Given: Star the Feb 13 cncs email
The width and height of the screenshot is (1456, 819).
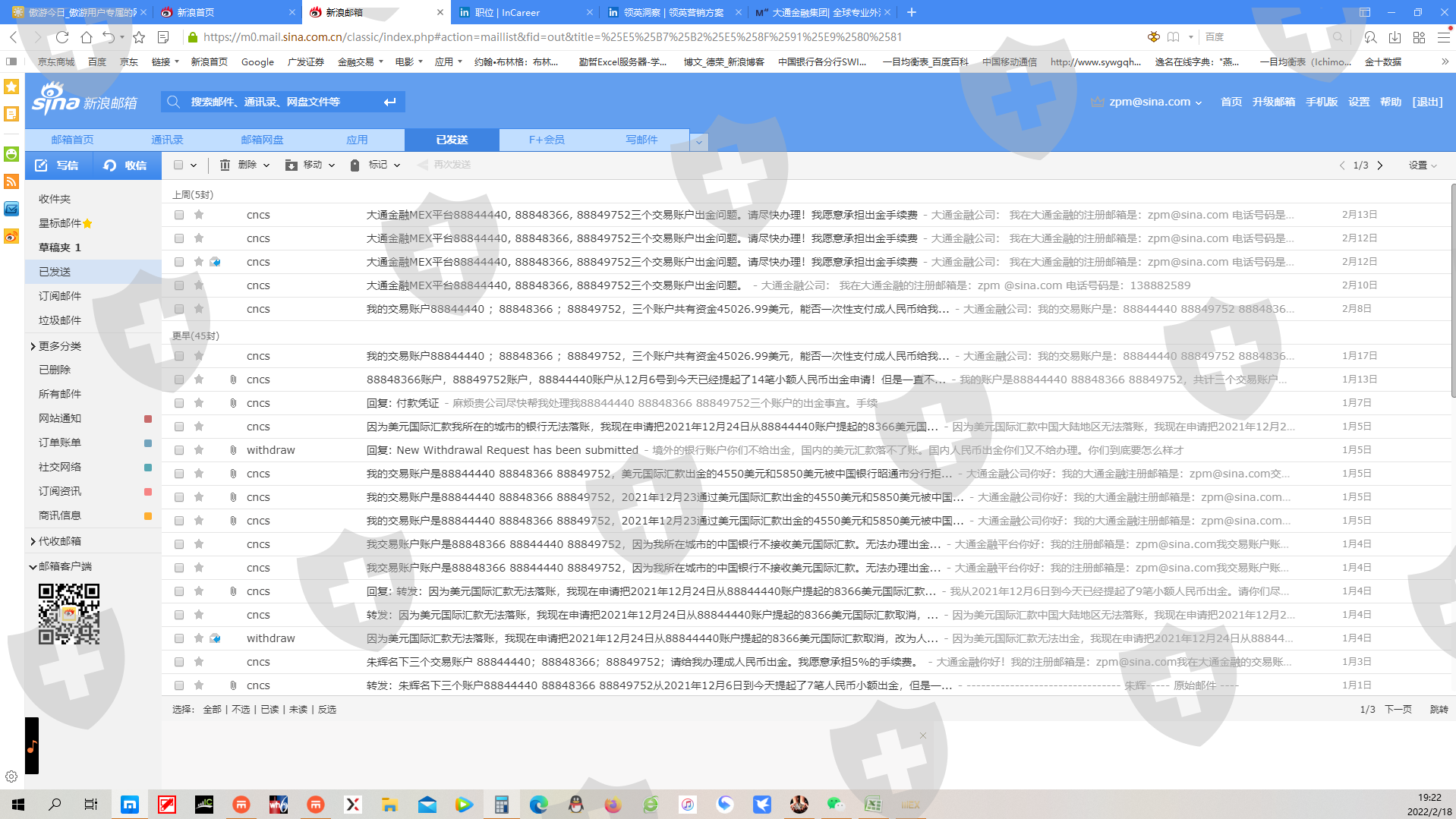Looking at the screenshot, I should 199,215.
